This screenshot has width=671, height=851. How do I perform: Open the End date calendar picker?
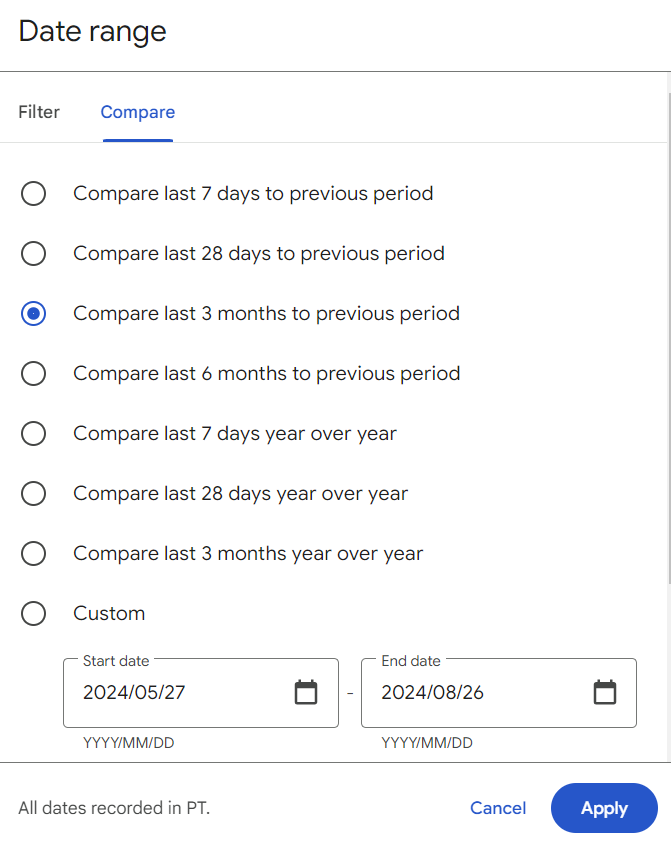pos(604,692)
